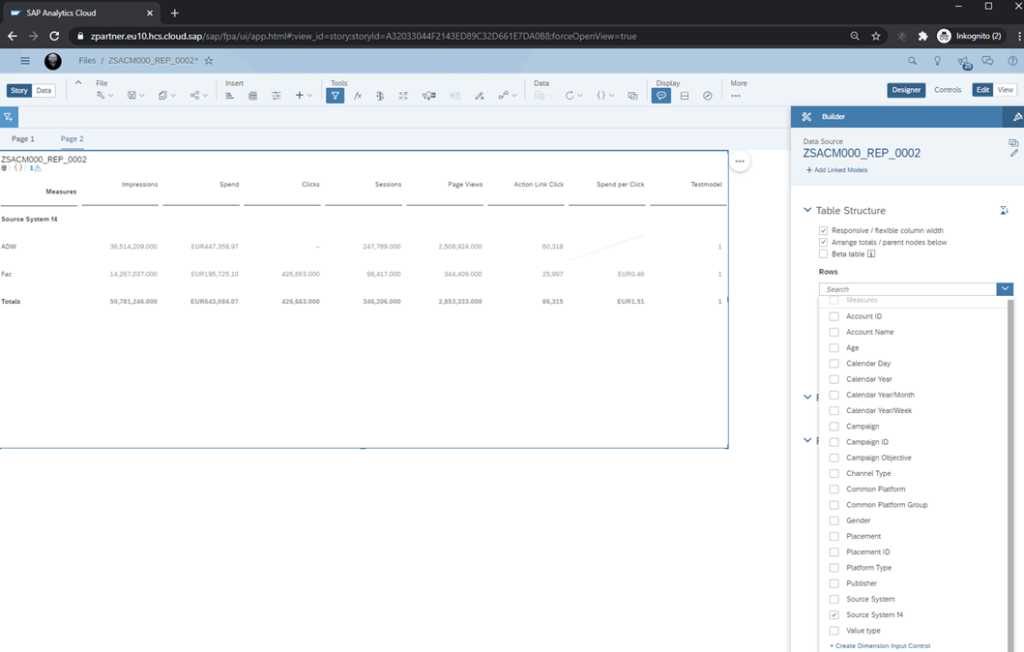Viewport: 1024px width, 652px height.
Task: Collapse the Table Structure section
Action: click(x=807, y=210)
